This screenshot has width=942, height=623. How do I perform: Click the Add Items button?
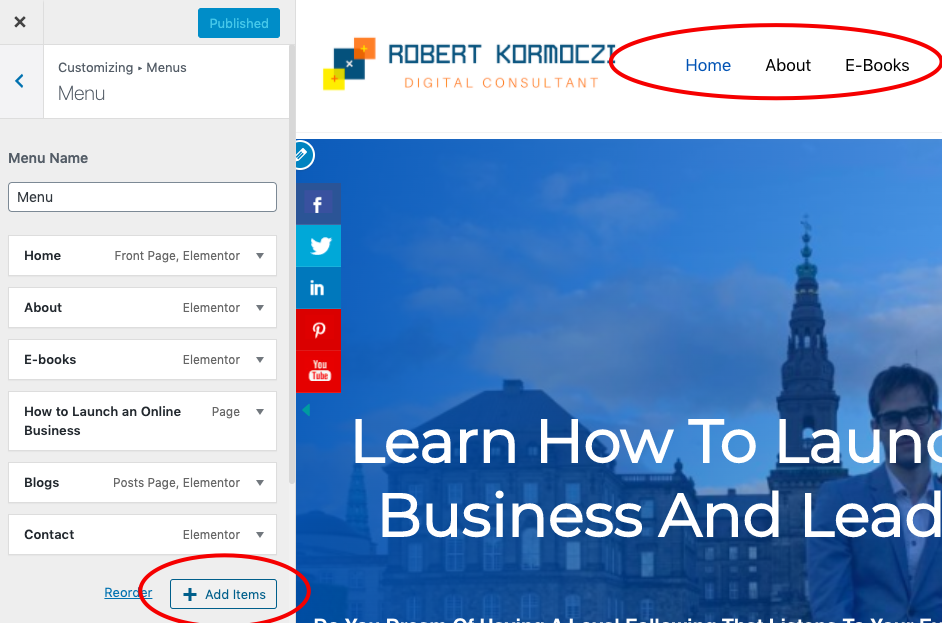223,594
